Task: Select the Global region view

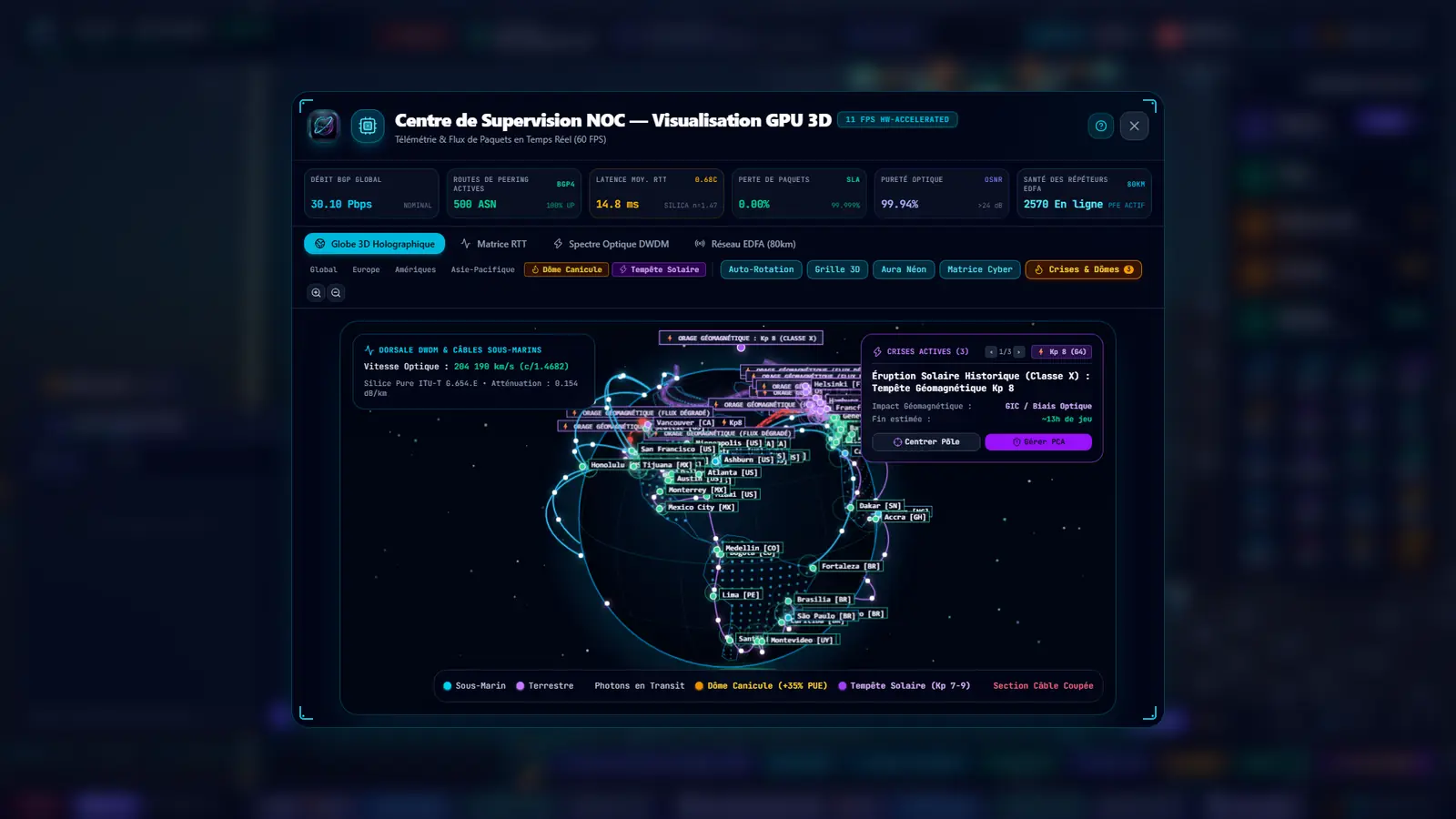Action: [323, 269]
